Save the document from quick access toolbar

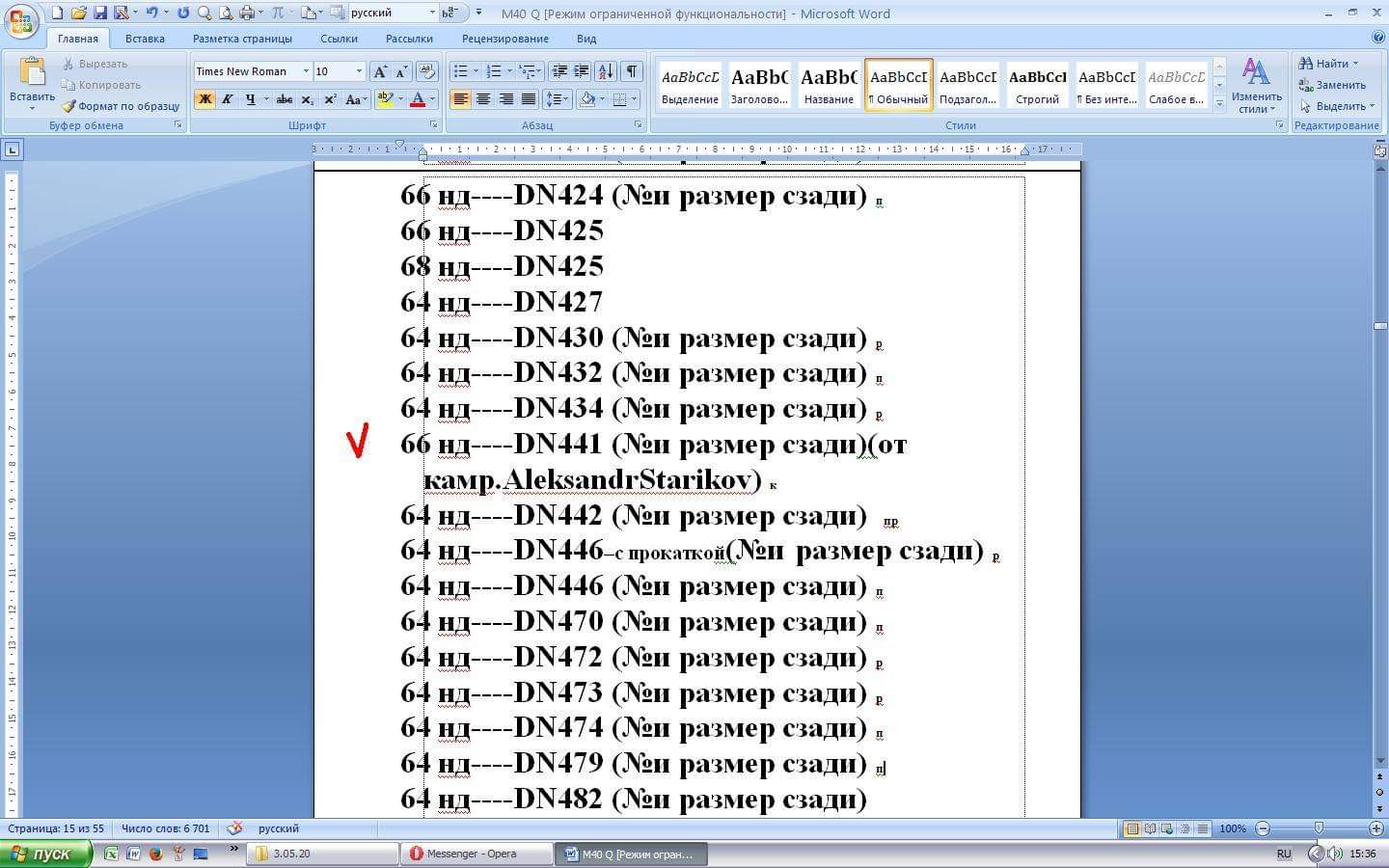click(100, 13)
